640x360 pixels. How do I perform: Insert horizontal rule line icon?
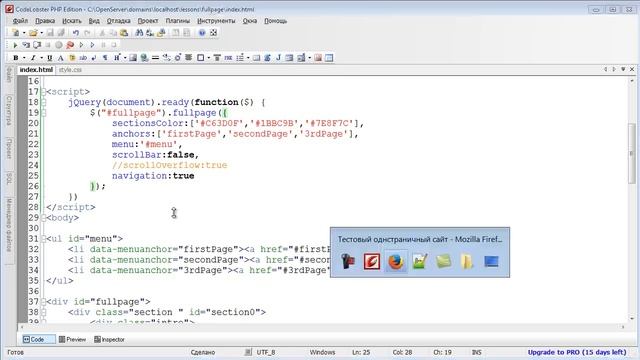point(155,58)
